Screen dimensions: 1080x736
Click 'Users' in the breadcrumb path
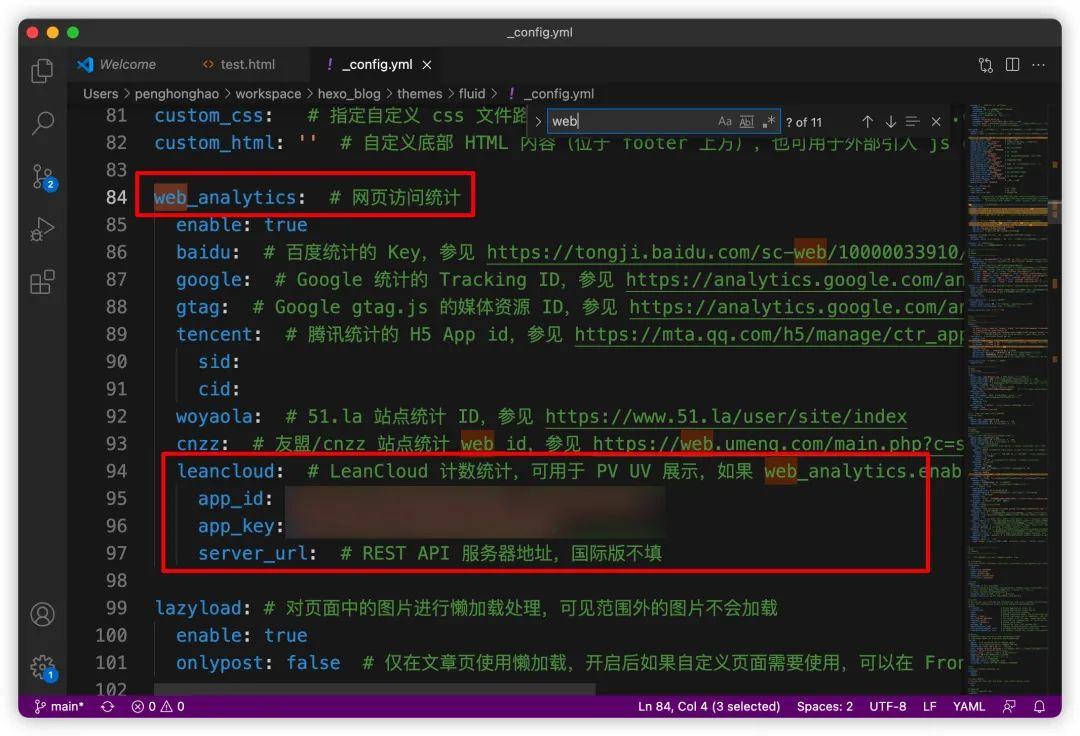[101, 94]
